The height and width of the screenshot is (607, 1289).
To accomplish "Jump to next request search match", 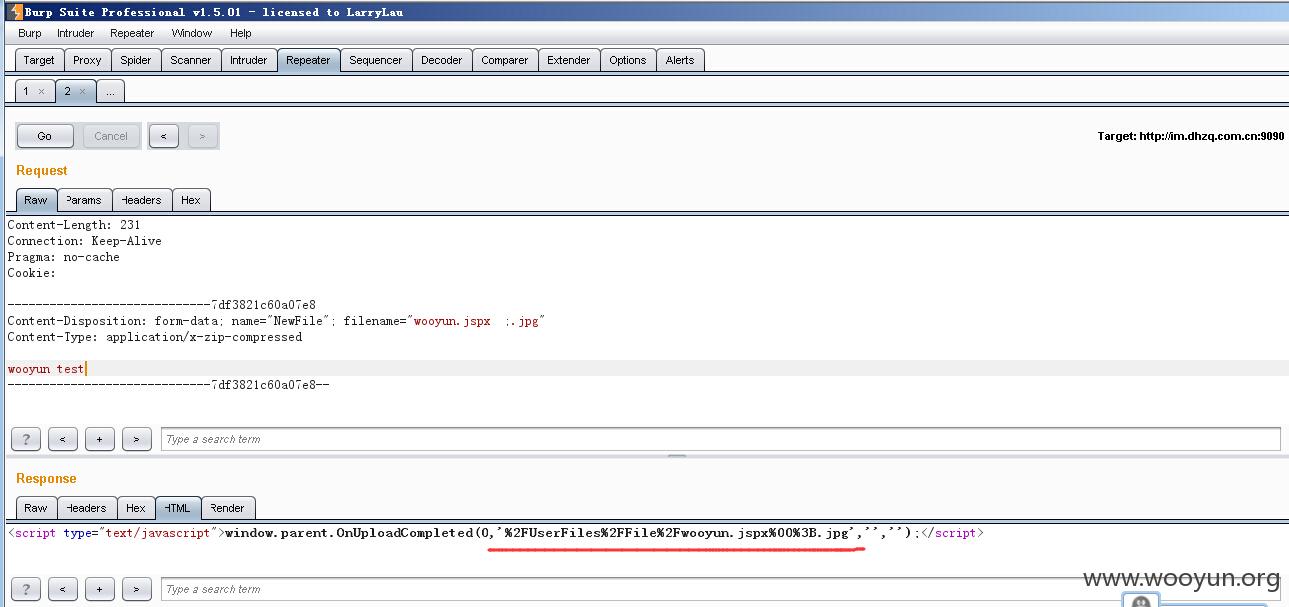I will pyautogui.click(x=136, y=439).
